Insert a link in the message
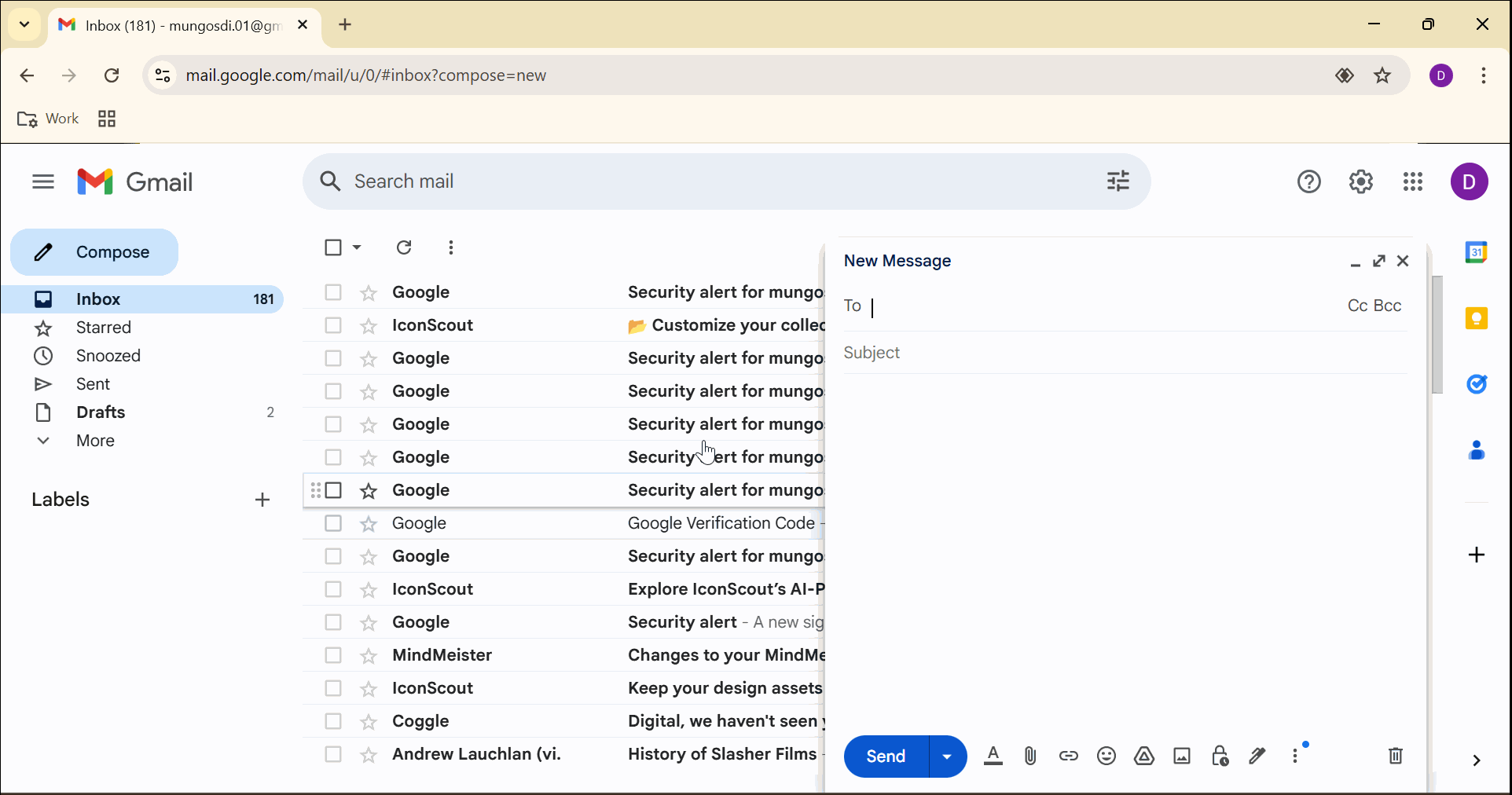The image size is (1512, 795). (x=1069, y=757)
